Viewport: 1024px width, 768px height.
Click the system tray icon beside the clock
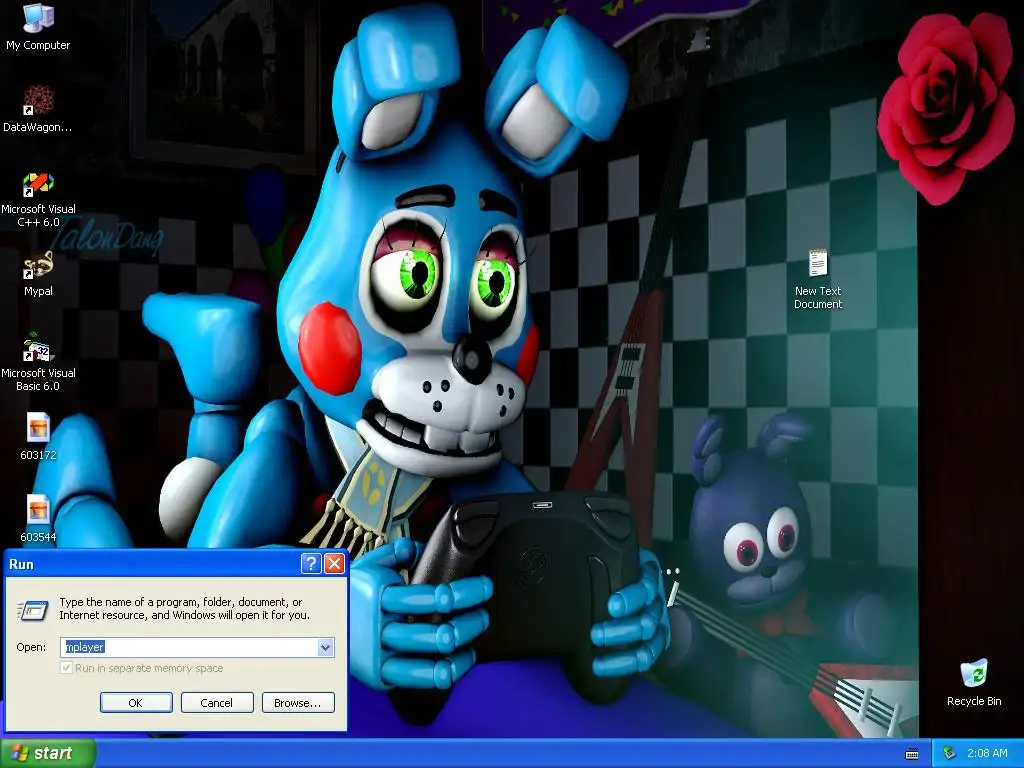(x=949, y=754)
